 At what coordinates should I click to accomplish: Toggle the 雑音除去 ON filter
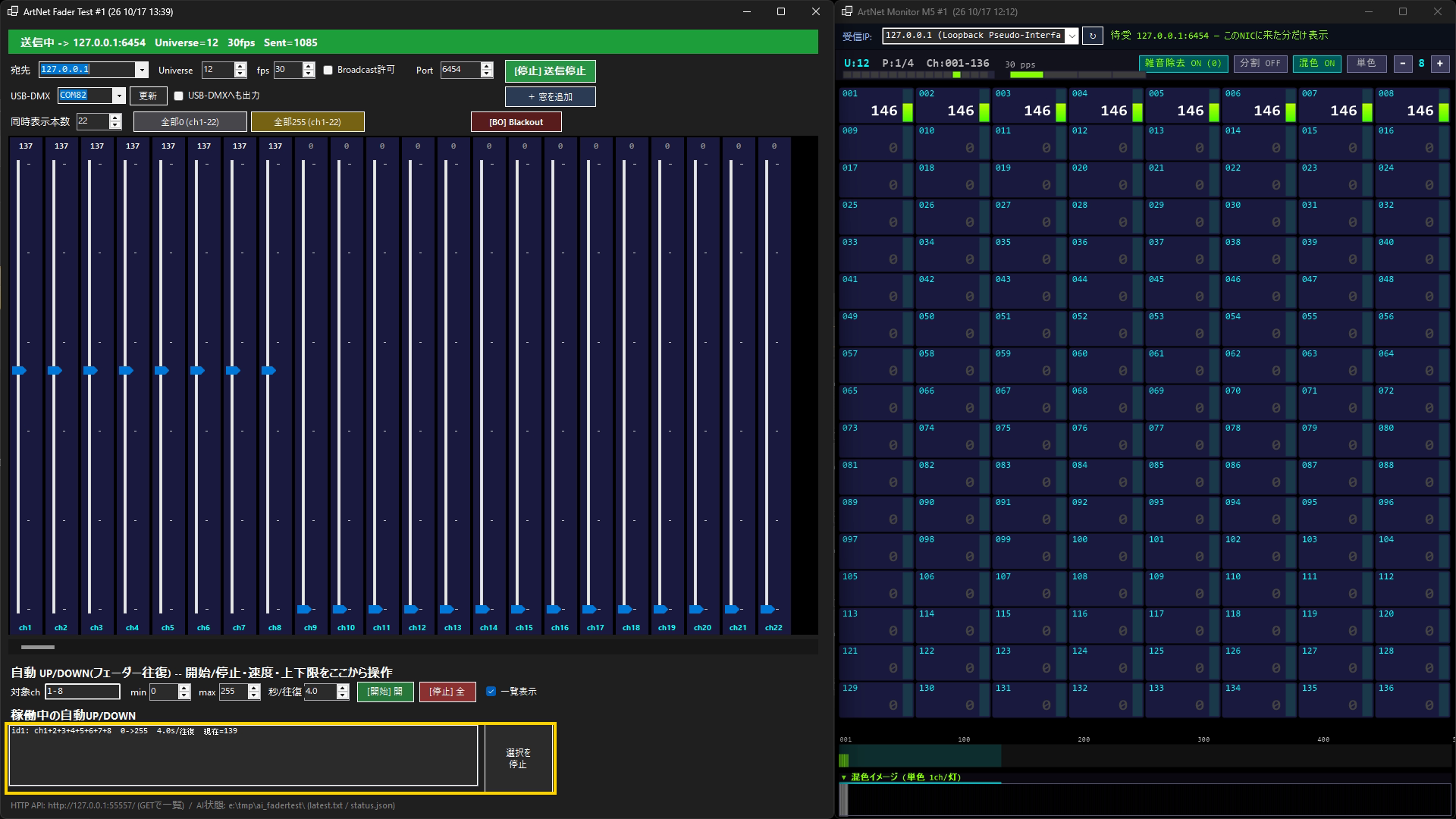[x=1183, y=64]
